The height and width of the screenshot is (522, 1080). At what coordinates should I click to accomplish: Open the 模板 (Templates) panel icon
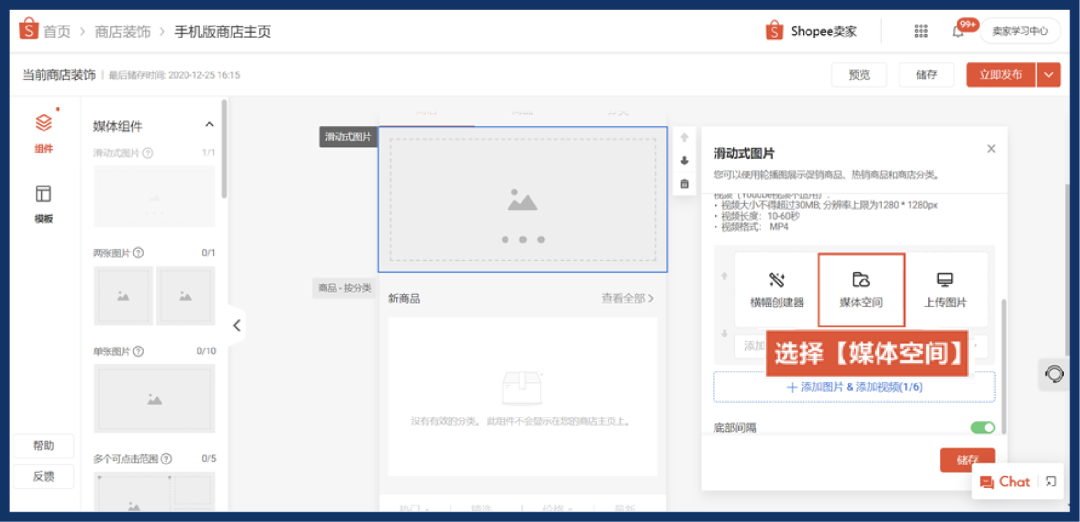43,194
